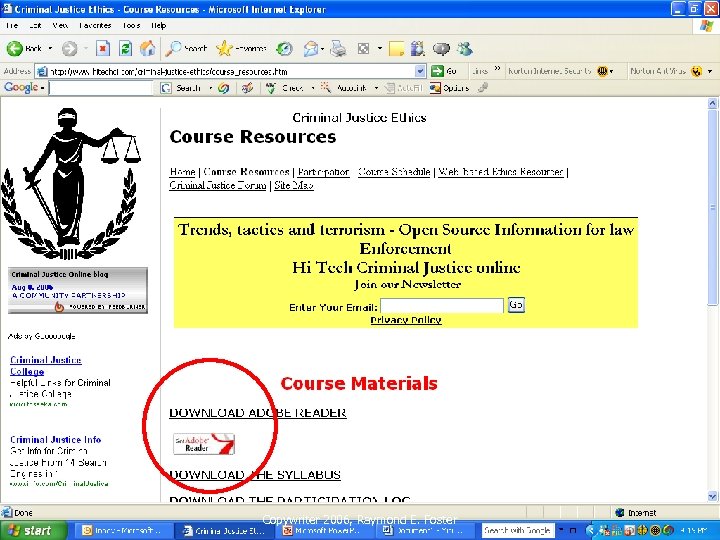The image size is (720, 540).
Task: Open the Tools menu
Action: click(x=131, y=26)
